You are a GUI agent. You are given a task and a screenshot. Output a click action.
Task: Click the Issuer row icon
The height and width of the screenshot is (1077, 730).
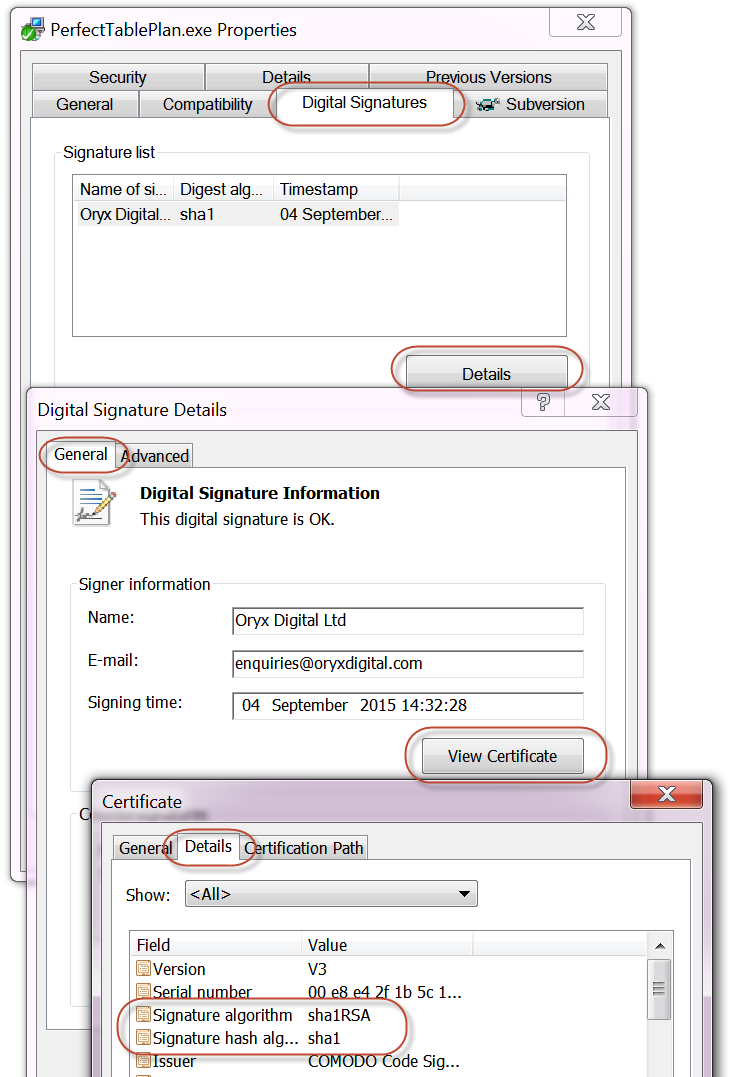pos(143,1061)
